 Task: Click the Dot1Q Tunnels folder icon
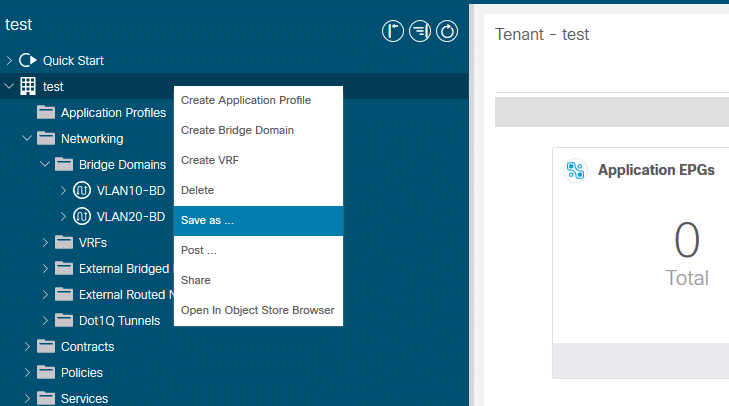coord(64,321)
